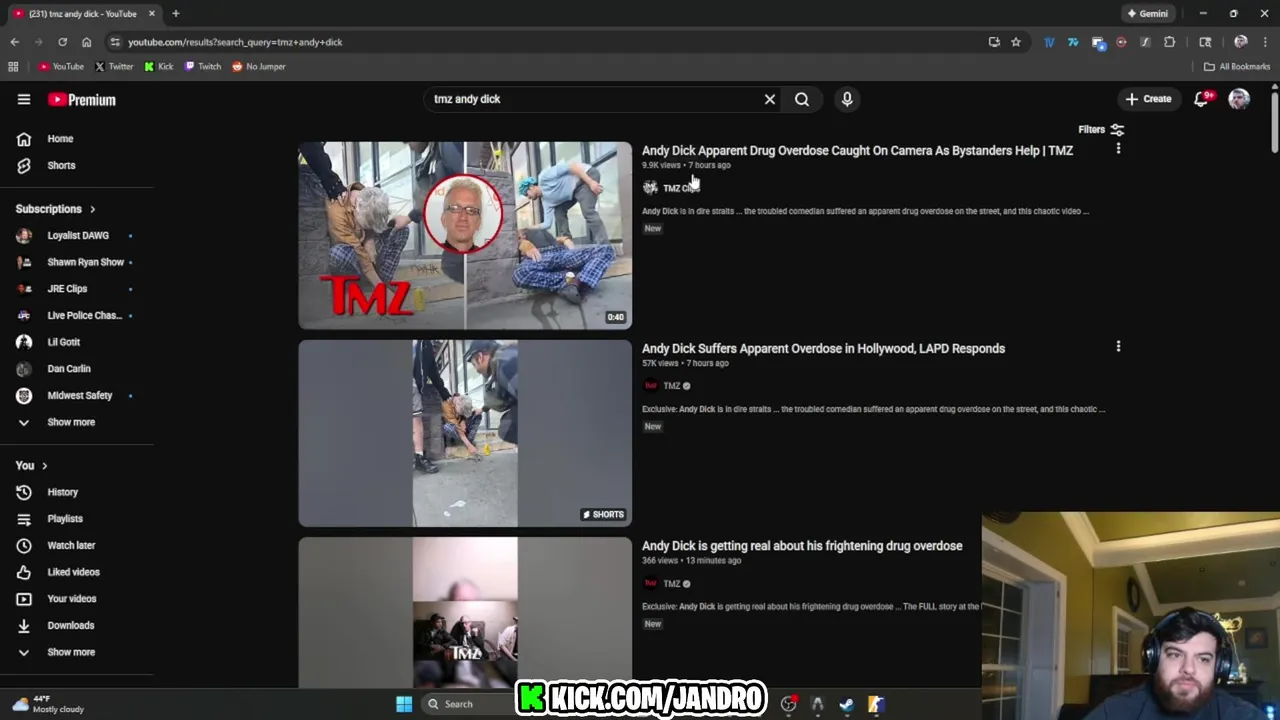The height and width of the screenshot is (720, 1280).
Task: Open the LAPD Responds Shorts thumbnail
Action: (465, 433)
